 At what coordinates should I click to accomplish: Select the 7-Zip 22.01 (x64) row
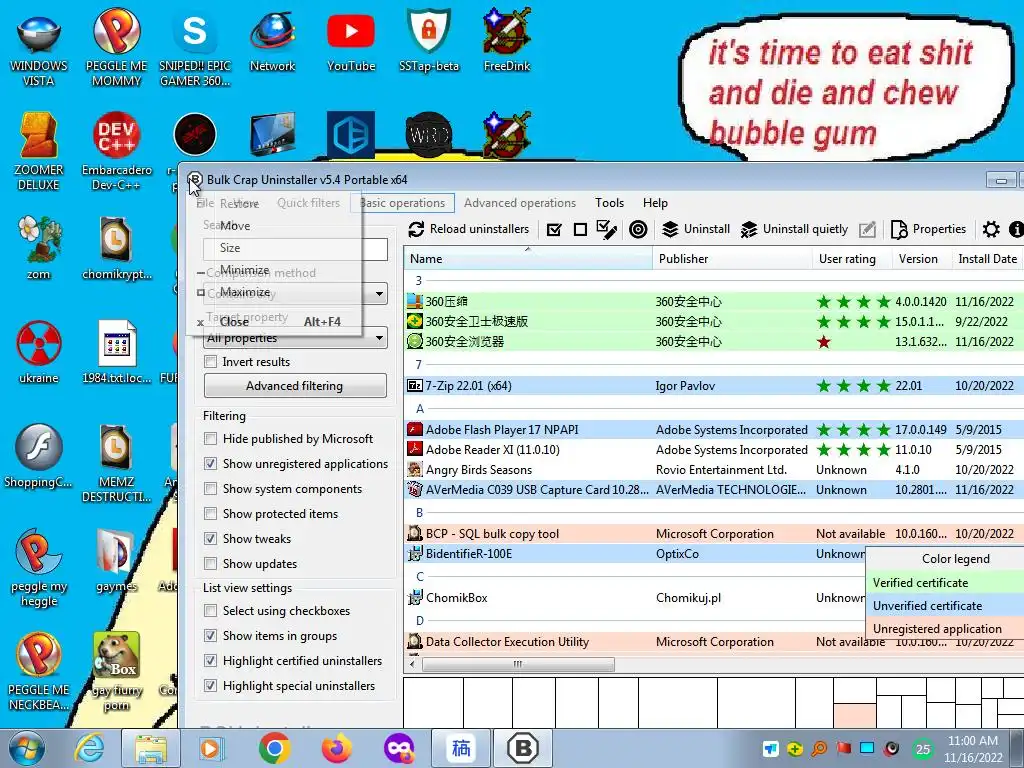(x=714, y=386)
